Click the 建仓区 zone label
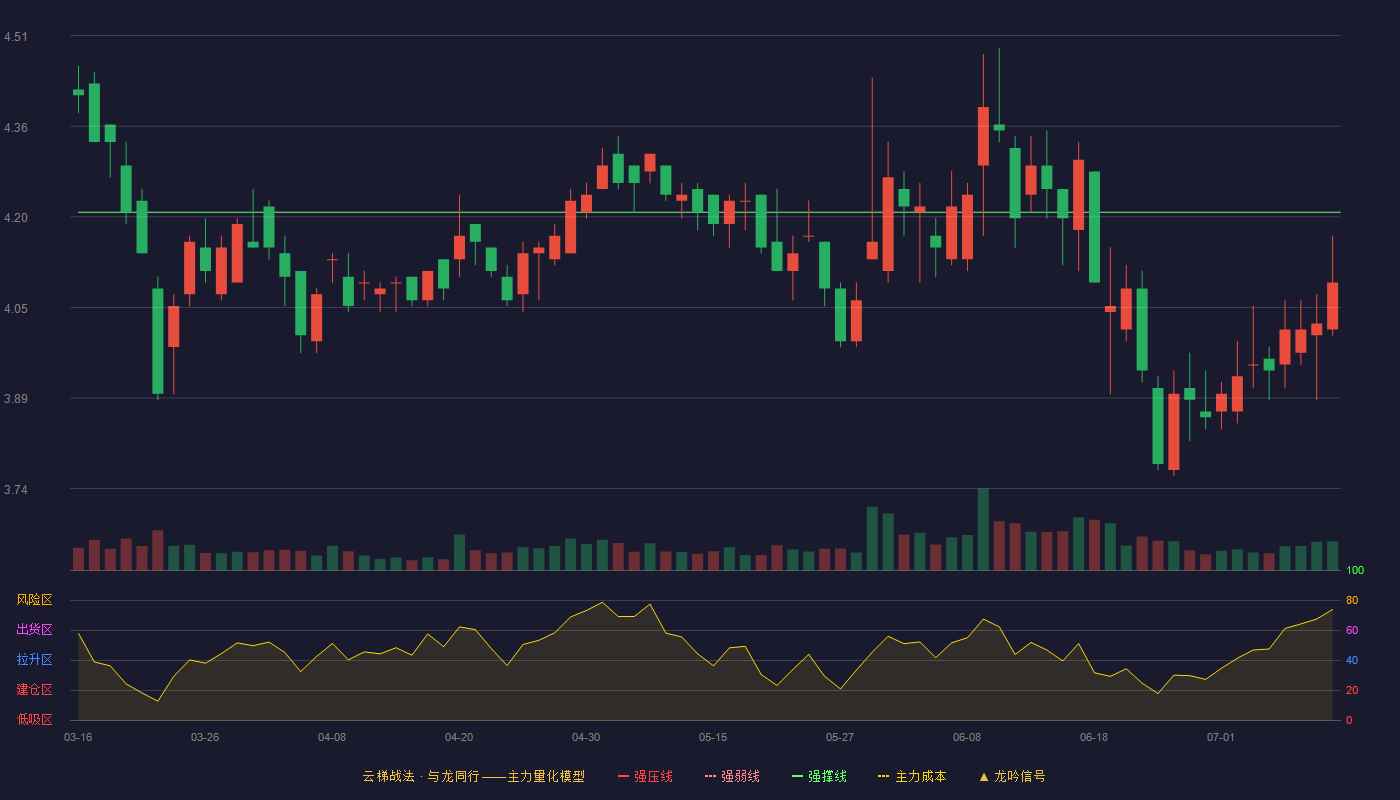Image resolution: width=1400 pixels, height=800 pixels. pyautogui.click(x=34, y=690)
